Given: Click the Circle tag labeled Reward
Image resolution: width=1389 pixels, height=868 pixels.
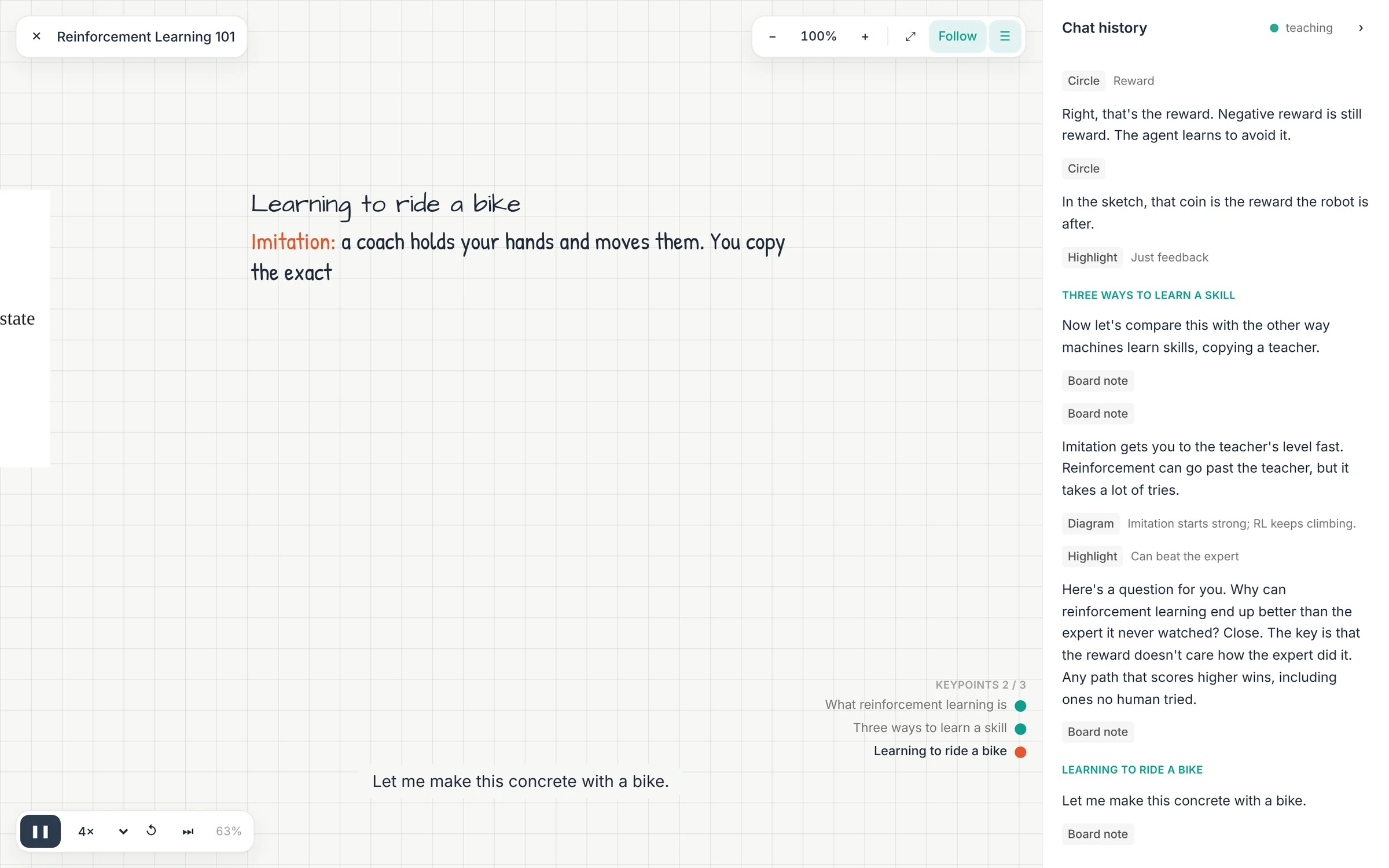Looking at the screenshot, I should coord(1083,81).
